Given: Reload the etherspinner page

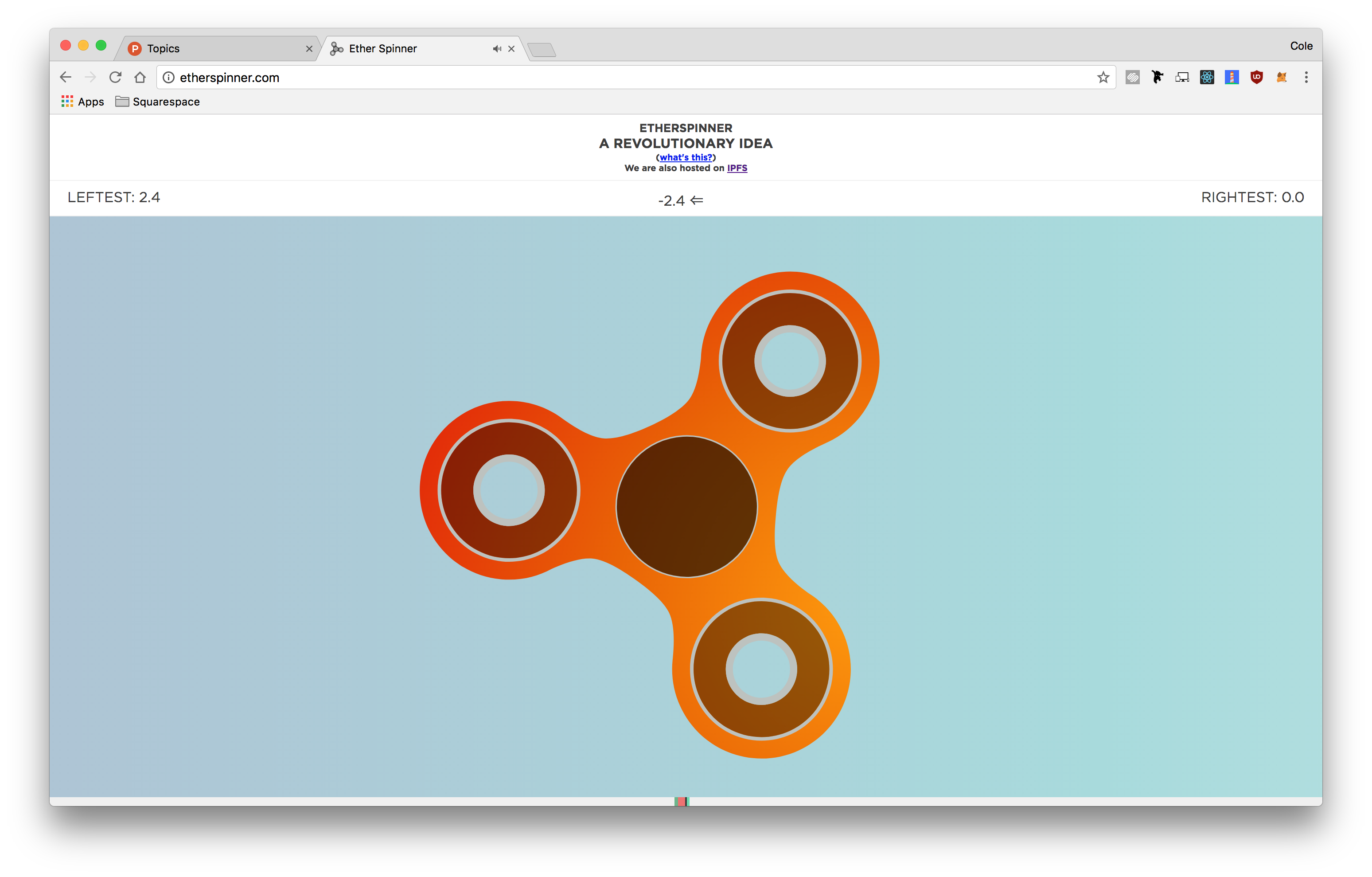Looking at the screenshot, I should click(x=115, y=77).
